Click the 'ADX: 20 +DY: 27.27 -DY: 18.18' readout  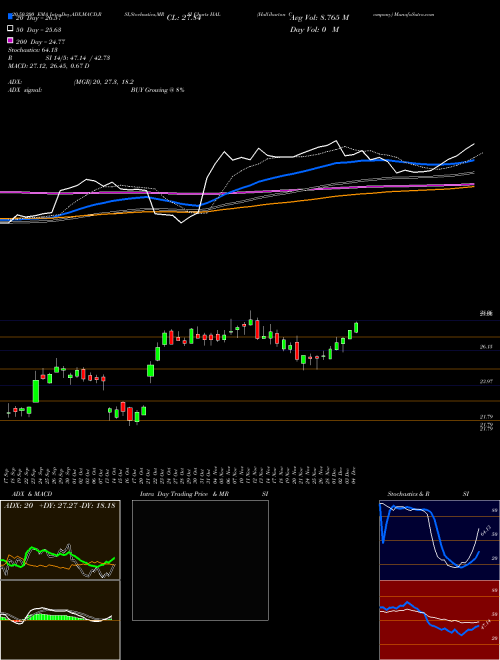(x=59, y=506)
